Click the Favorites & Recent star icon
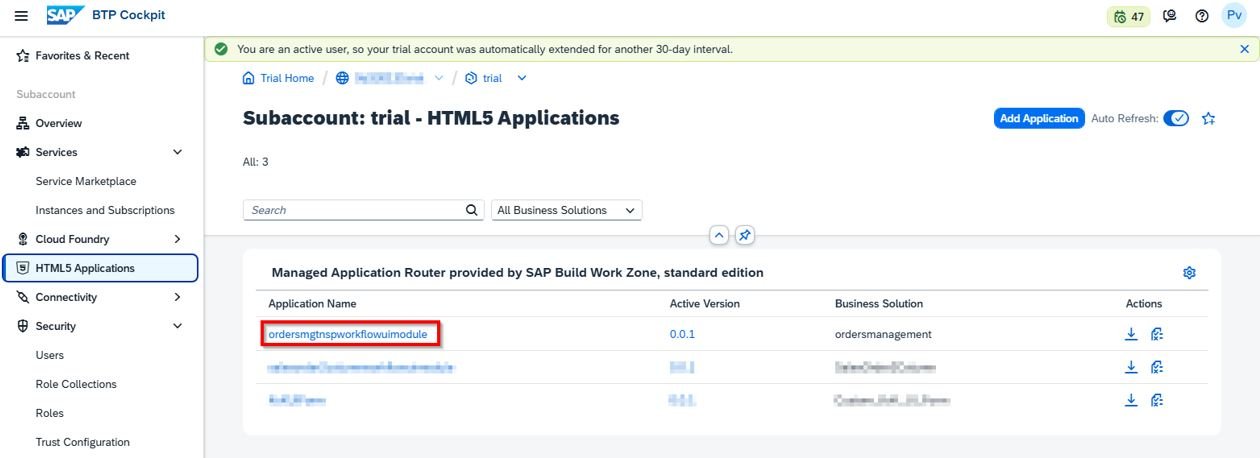The image size is (1260, 458). click(23, 56)
